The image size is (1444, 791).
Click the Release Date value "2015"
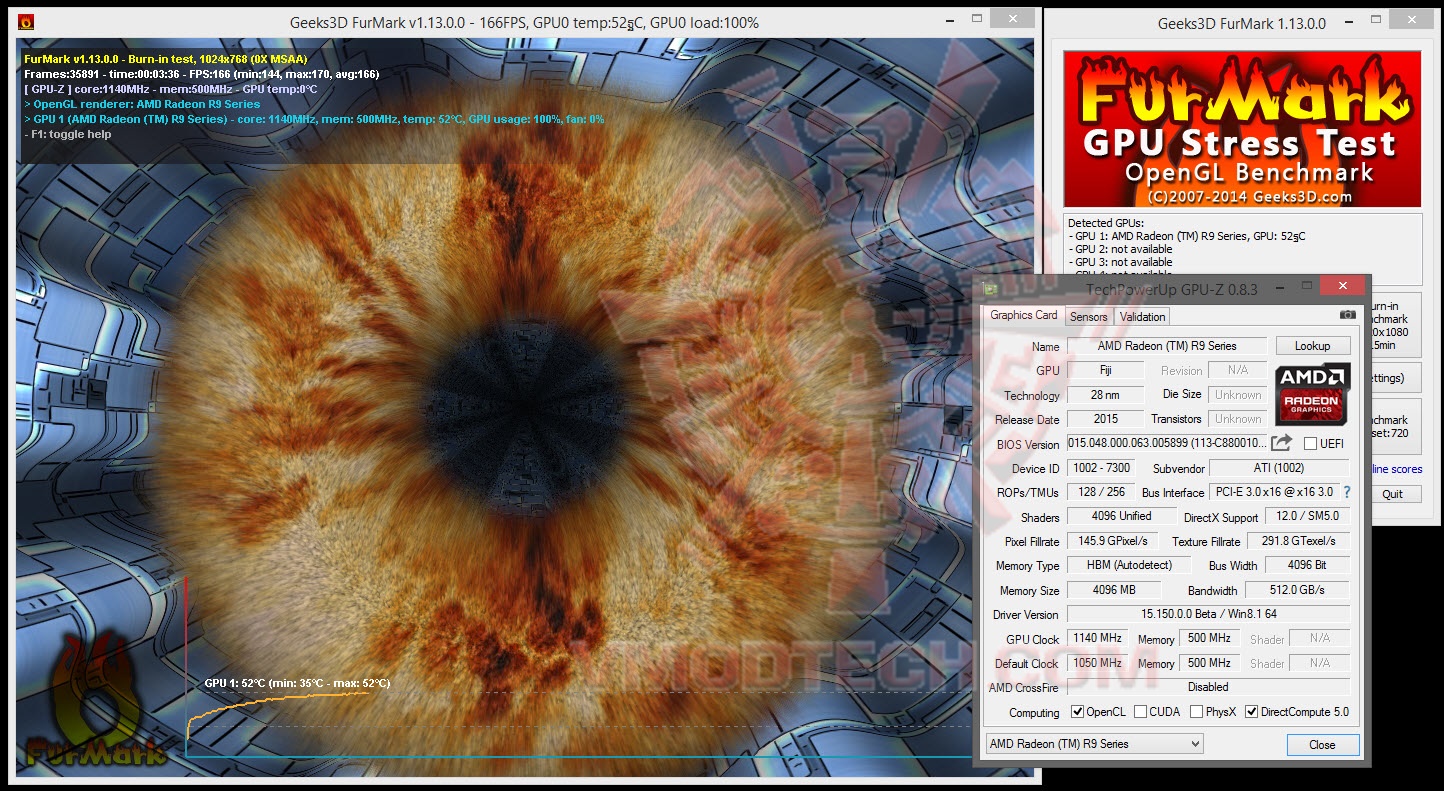coord(1105,419)
